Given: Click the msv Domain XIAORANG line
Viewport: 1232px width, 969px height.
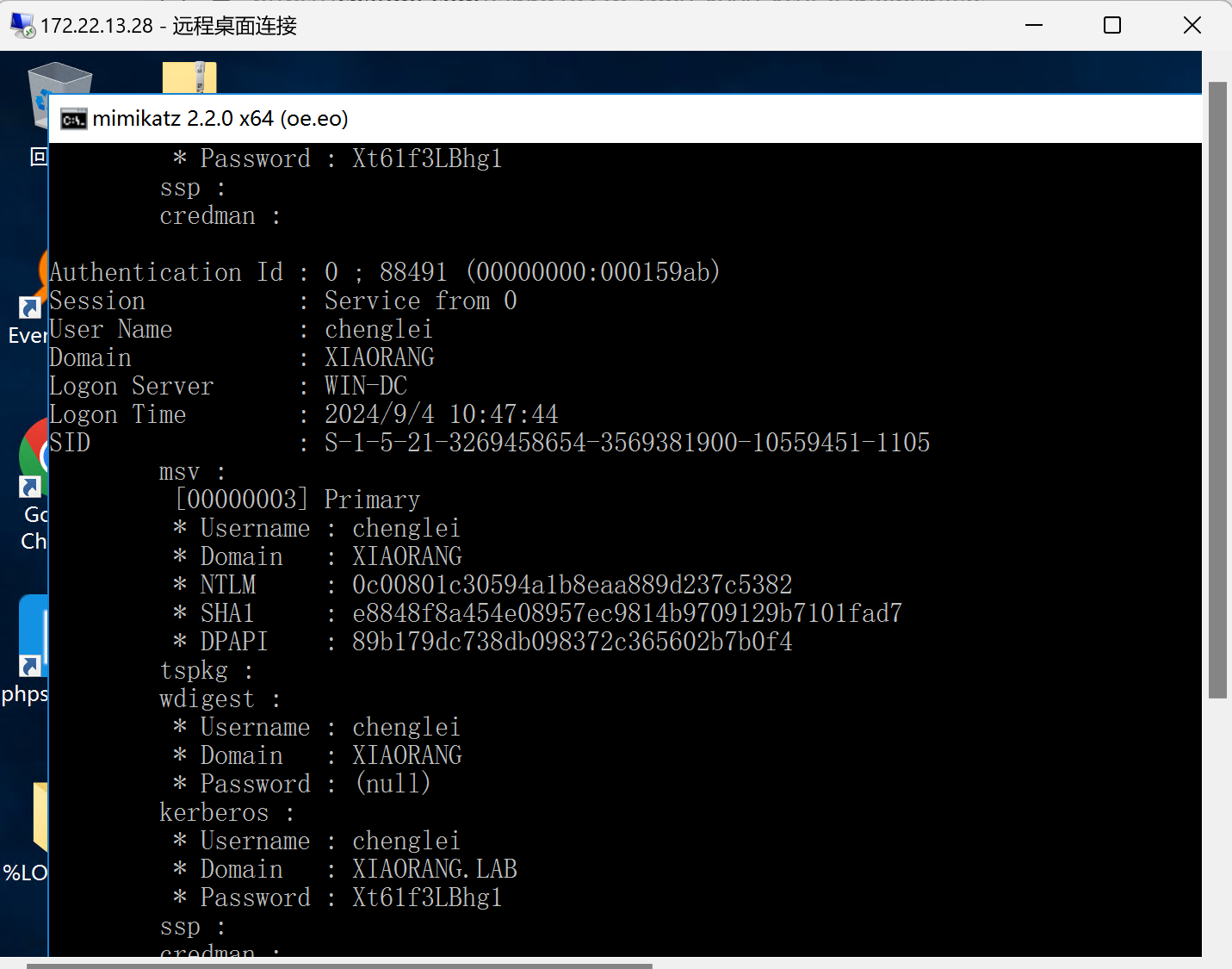Looking at the screenshot, I should [317, 556].
